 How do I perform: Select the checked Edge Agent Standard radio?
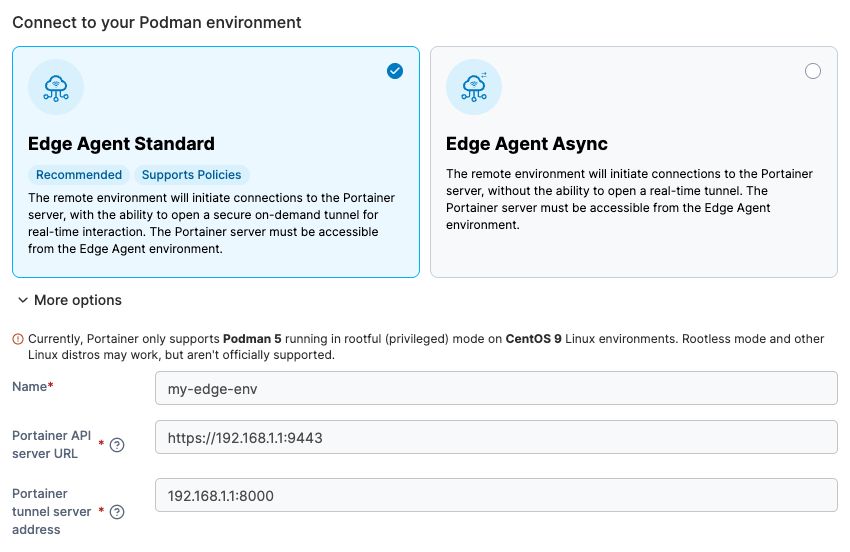click(x=395, y=71)
